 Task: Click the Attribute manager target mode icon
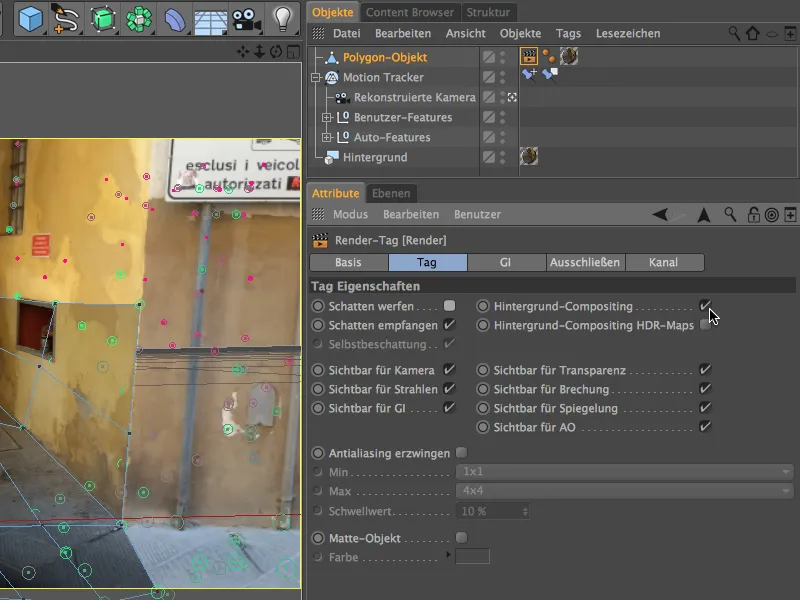771,215
